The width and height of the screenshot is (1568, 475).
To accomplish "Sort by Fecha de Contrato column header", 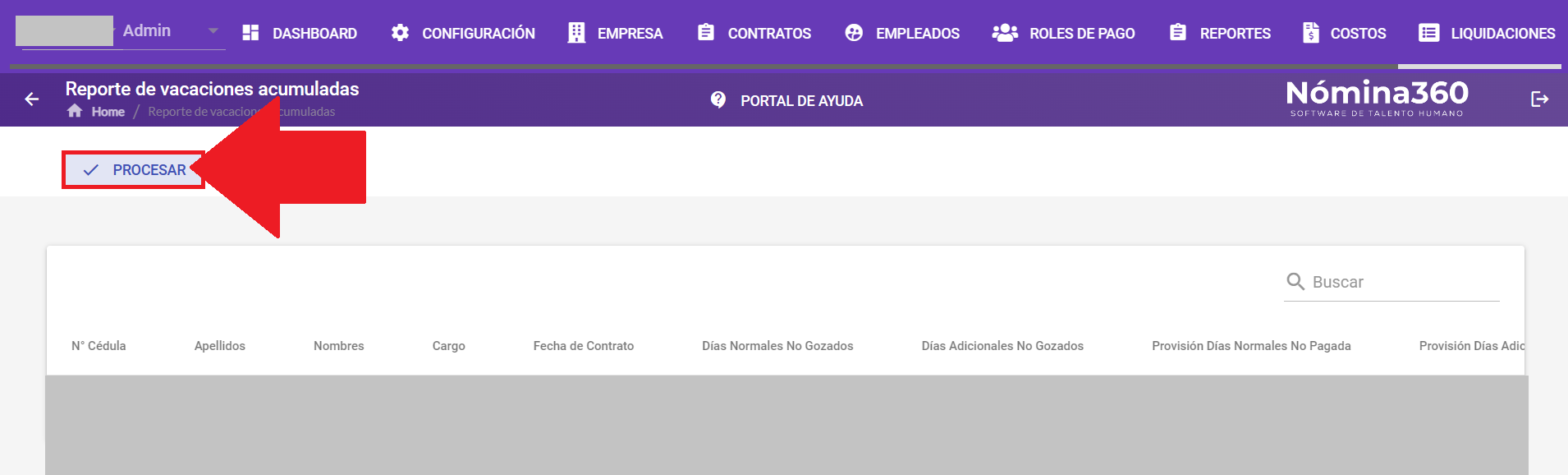I will pos(584,346).
